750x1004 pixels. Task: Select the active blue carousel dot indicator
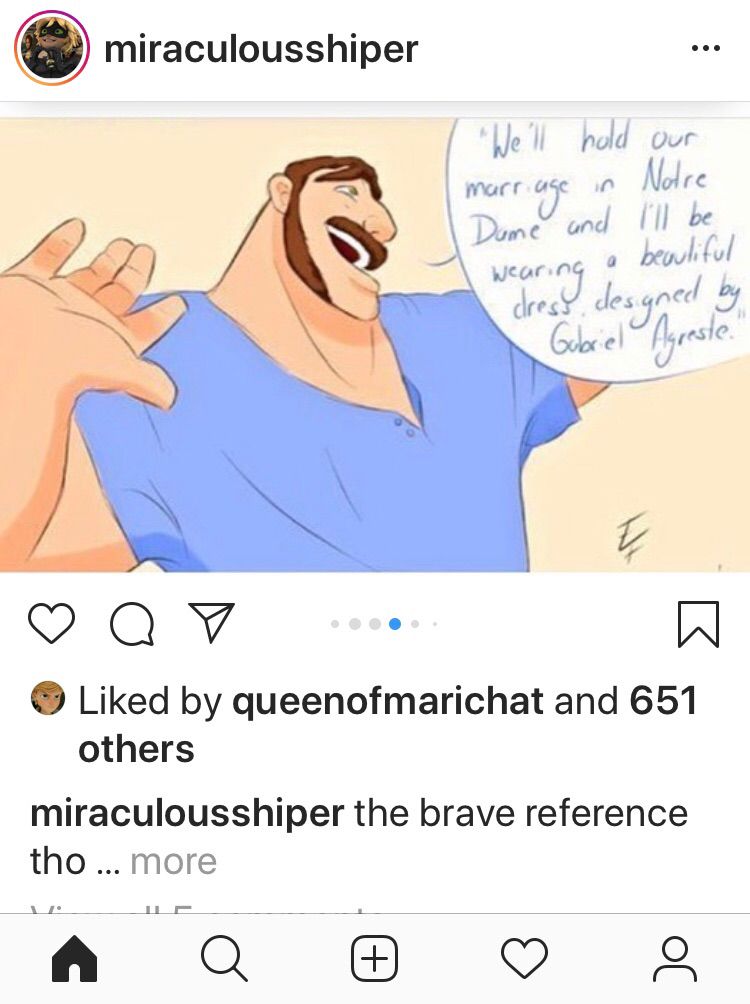tap(395, 624)
